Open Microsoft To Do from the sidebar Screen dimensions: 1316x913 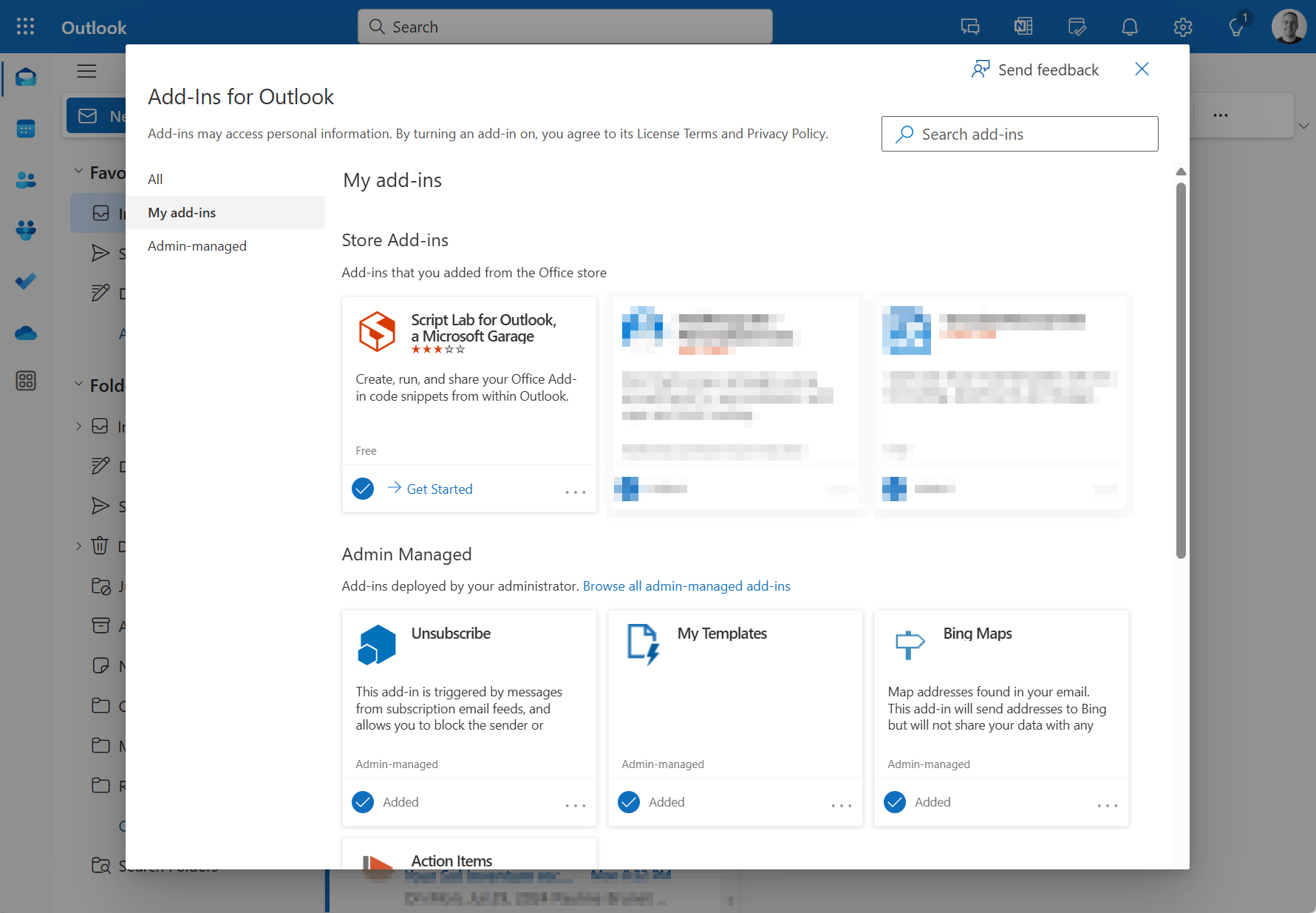tap(25, 281)
